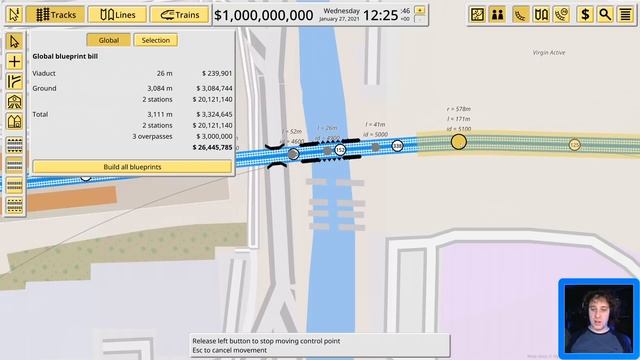The height and width of the screenshot is (360, 640).
Task: Toggle the population overlay icon
Action: (x=497, y=15)
